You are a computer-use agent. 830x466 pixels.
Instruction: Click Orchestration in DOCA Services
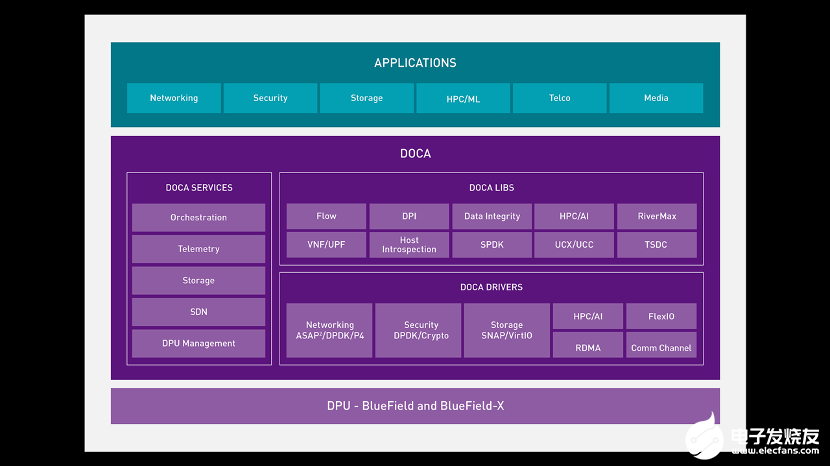(x=198, y=218)
